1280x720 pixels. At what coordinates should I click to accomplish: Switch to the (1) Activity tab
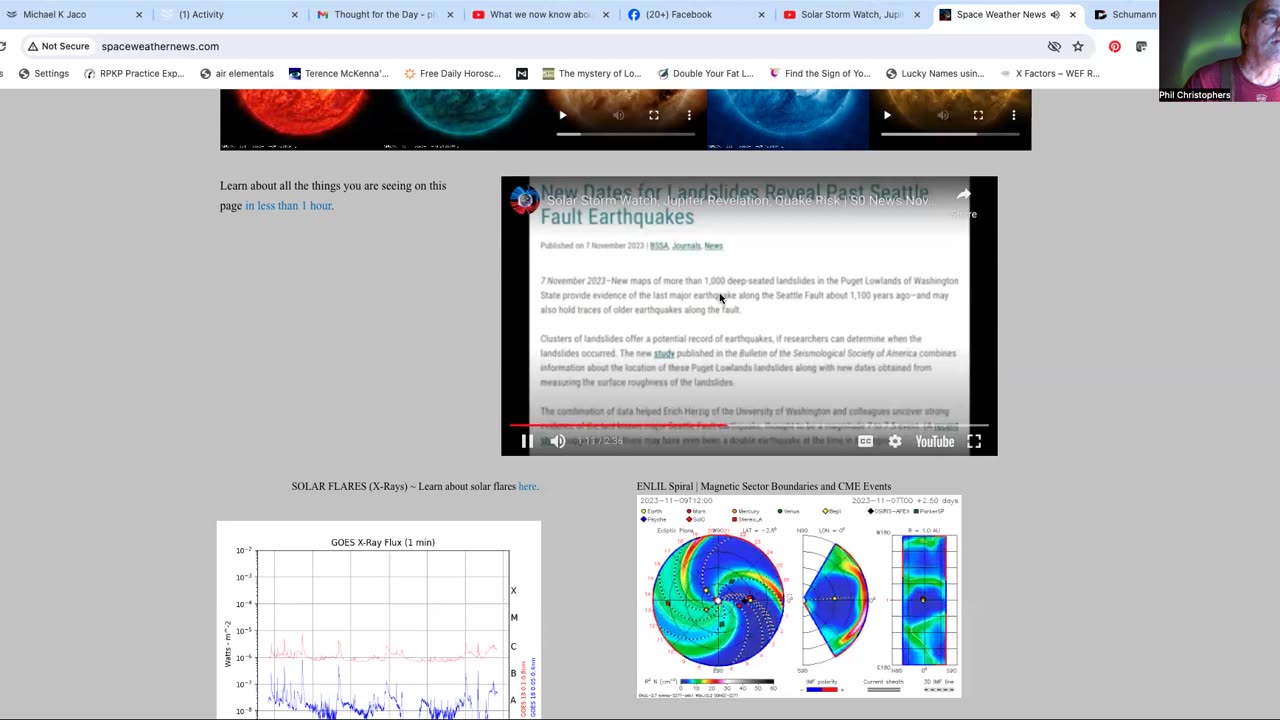[228, 15]
